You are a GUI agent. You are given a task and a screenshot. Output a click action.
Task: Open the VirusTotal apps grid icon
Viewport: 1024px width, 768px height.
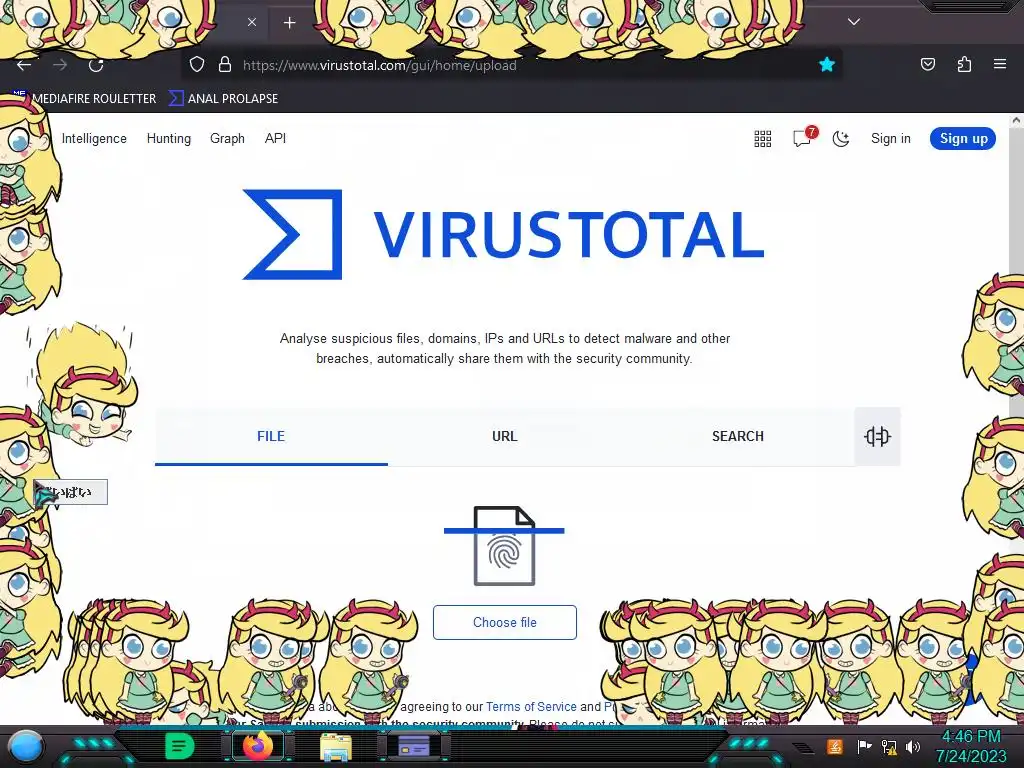pos(763,138)
